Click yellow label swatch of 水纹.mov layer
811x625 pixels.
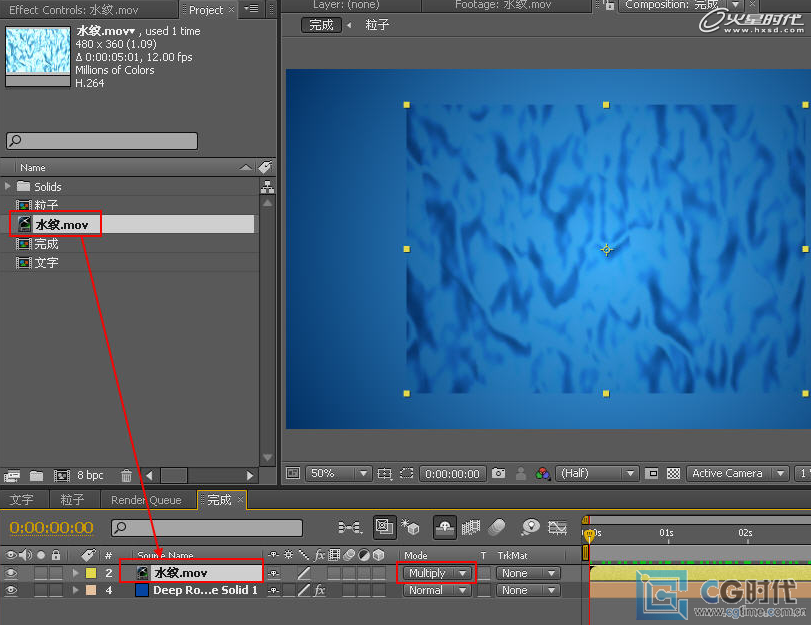tap(91, 573)
